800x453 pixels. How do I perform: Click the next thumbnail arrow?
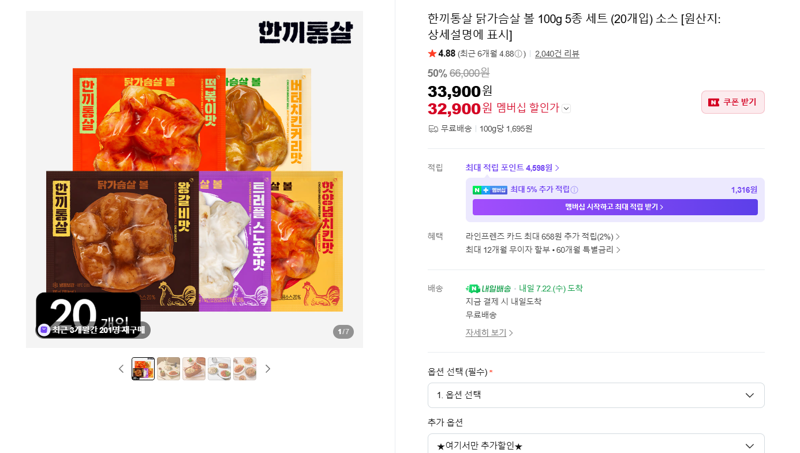click(x=268, y=369)
